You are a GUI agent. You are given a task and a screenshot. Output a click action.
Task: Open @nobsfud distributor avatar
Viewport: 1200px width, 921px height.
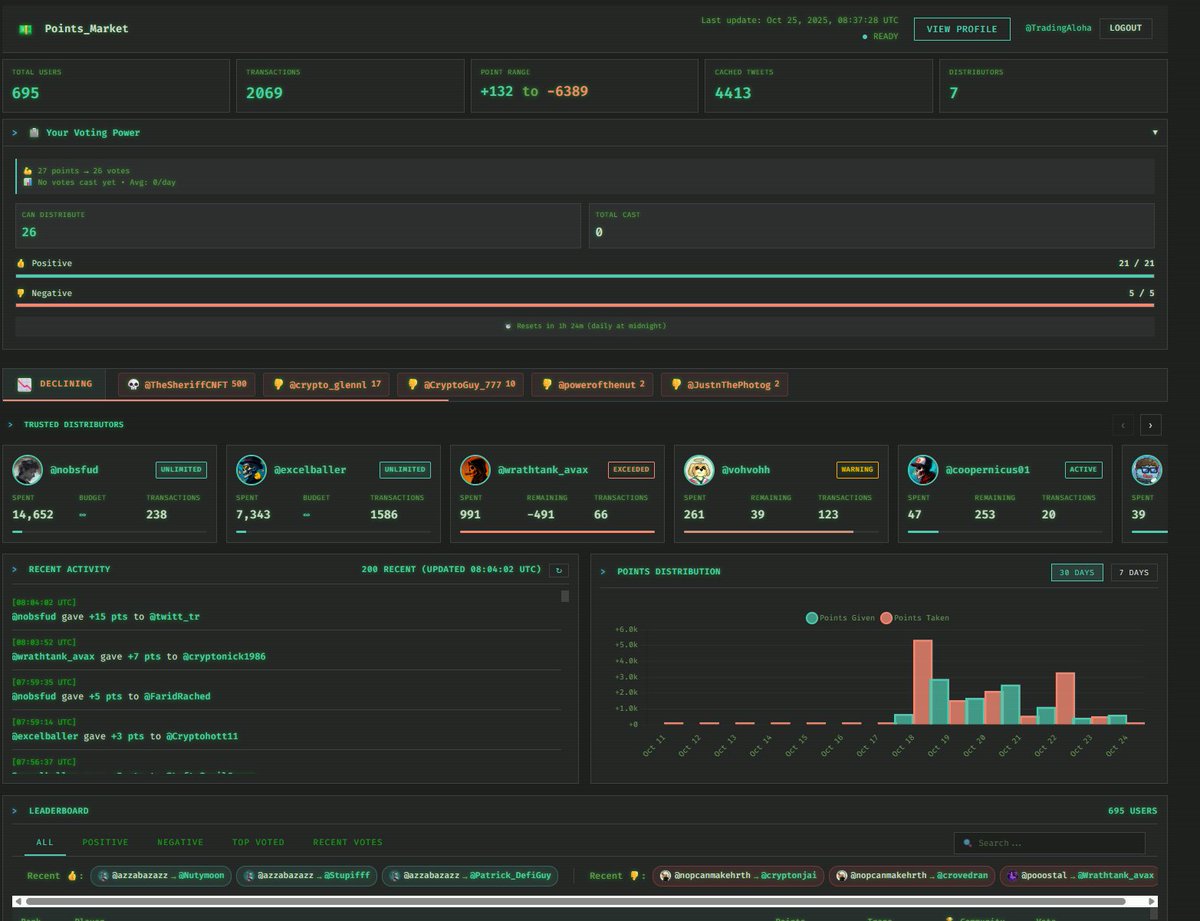27,470
